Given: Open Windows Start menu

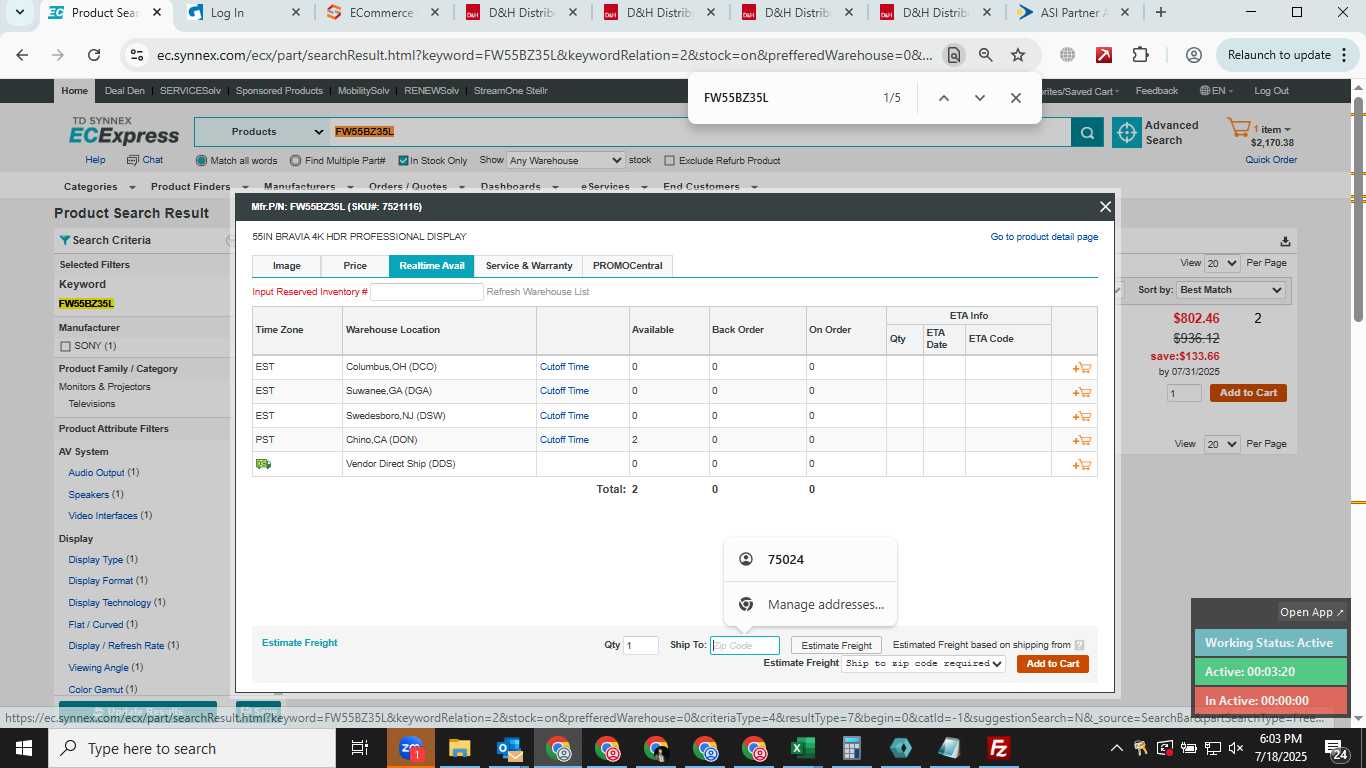Looking at the screenshot, I should point(24,748).
